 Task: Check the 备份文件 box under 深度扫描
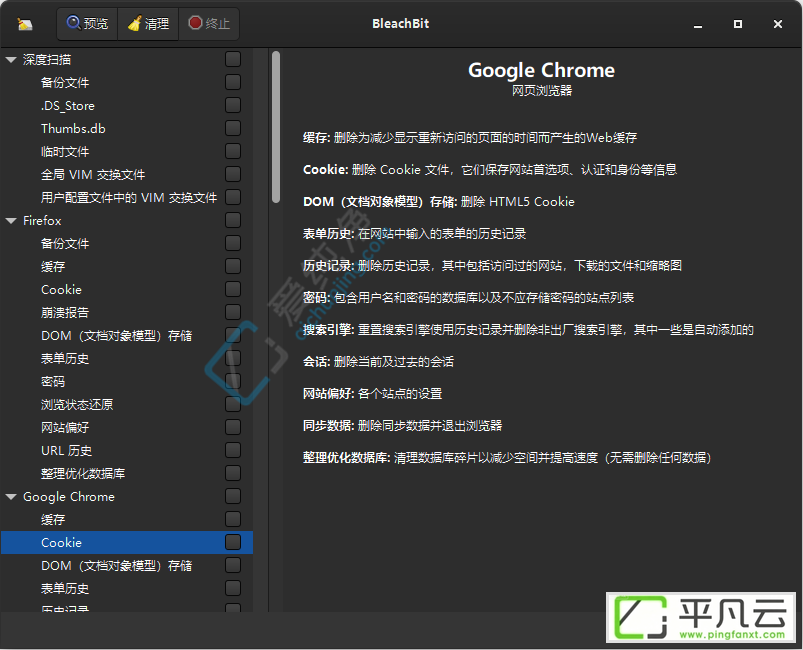tap(233, 82)
